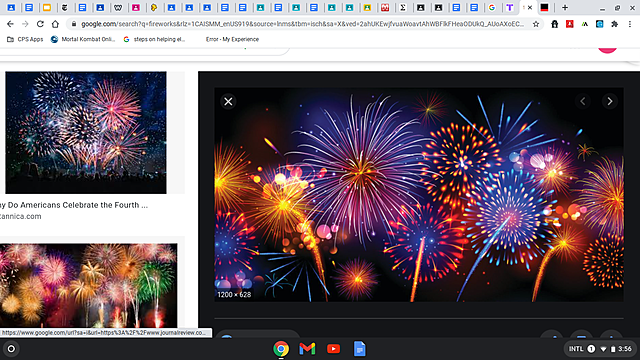This screenshot has width=640, height=360.
Task: Check the battery status icon
Action: coord(613,349)
